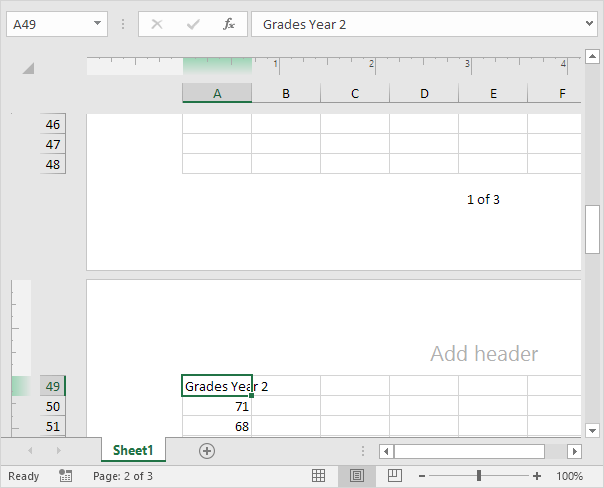Click the Enter checkmark icon in formula bar

pos(193,24)
